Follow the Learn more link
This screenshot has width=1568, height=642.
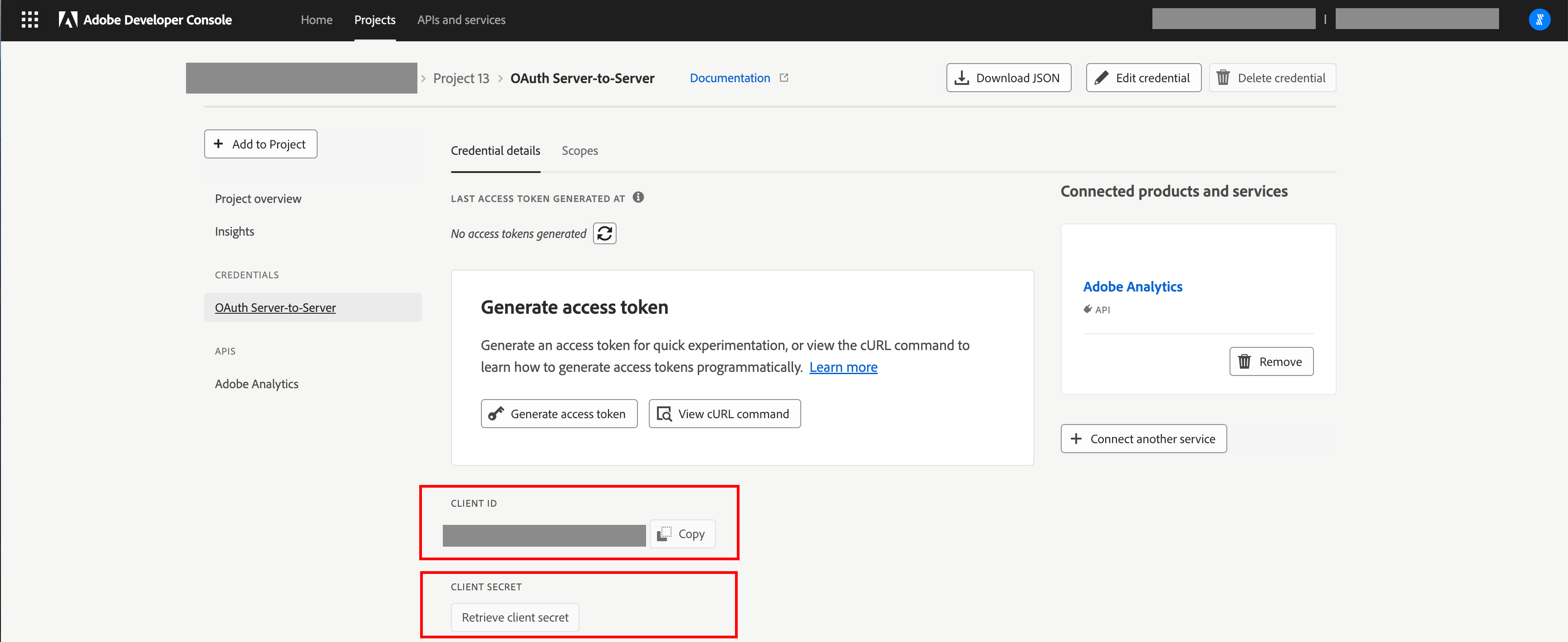(x=843, y=367)
